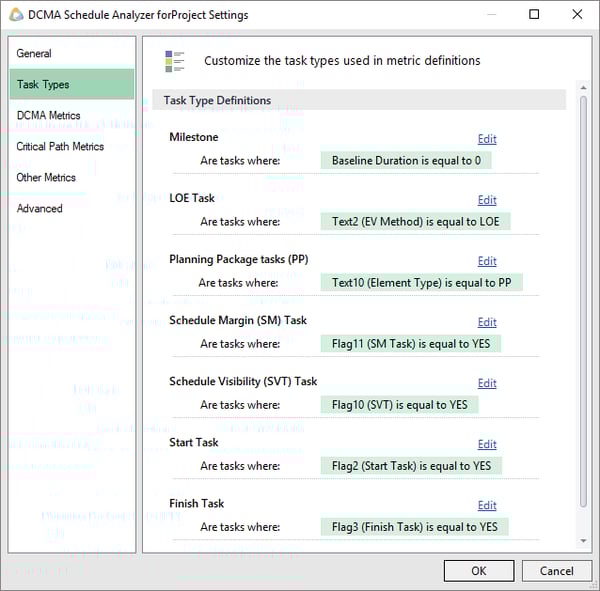Edit the Planning Package tasks definition
This screenshot has width=600, height=591.
point(487,261)
